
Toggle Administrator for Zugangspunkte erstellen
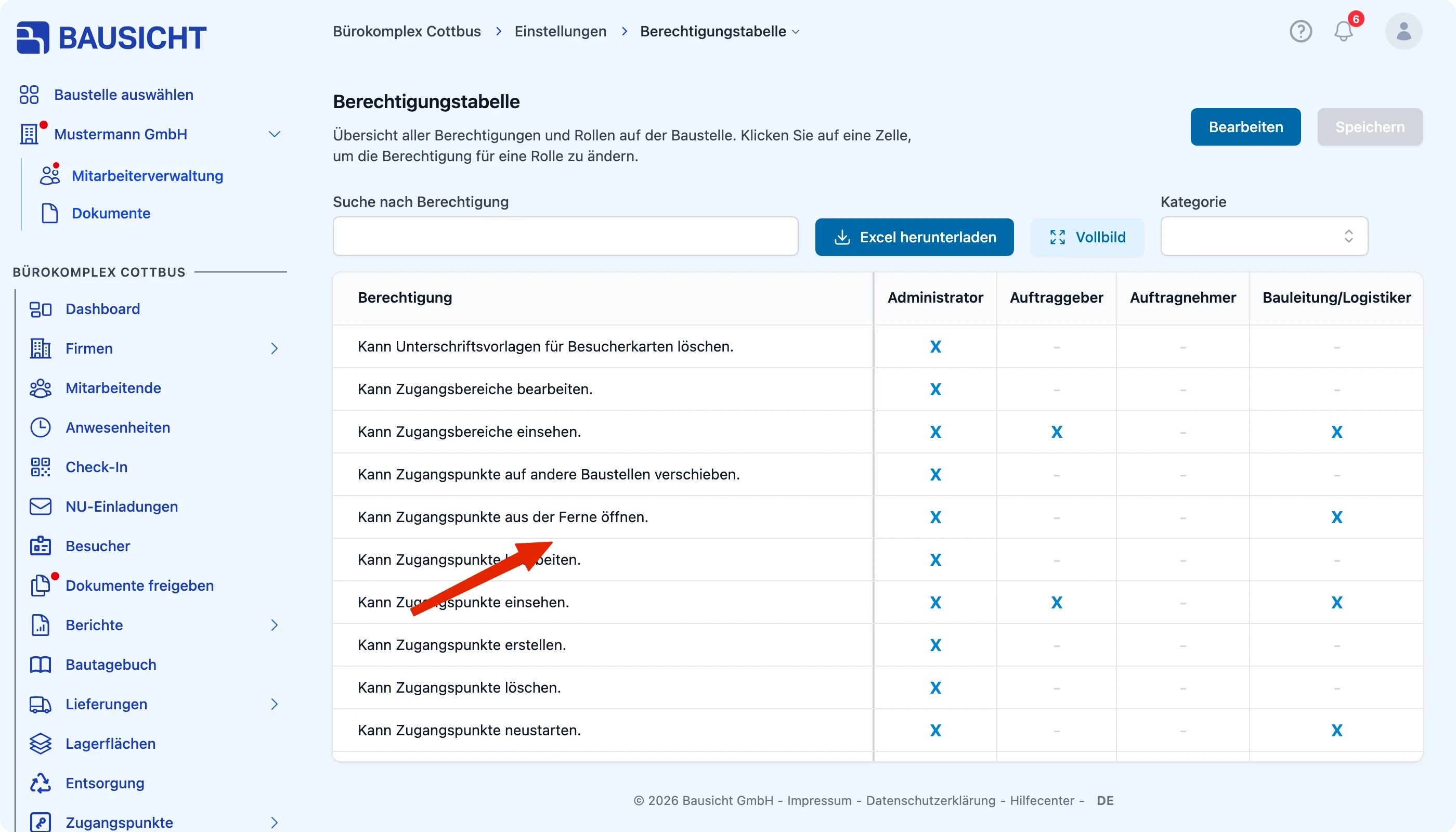[935, 645]
